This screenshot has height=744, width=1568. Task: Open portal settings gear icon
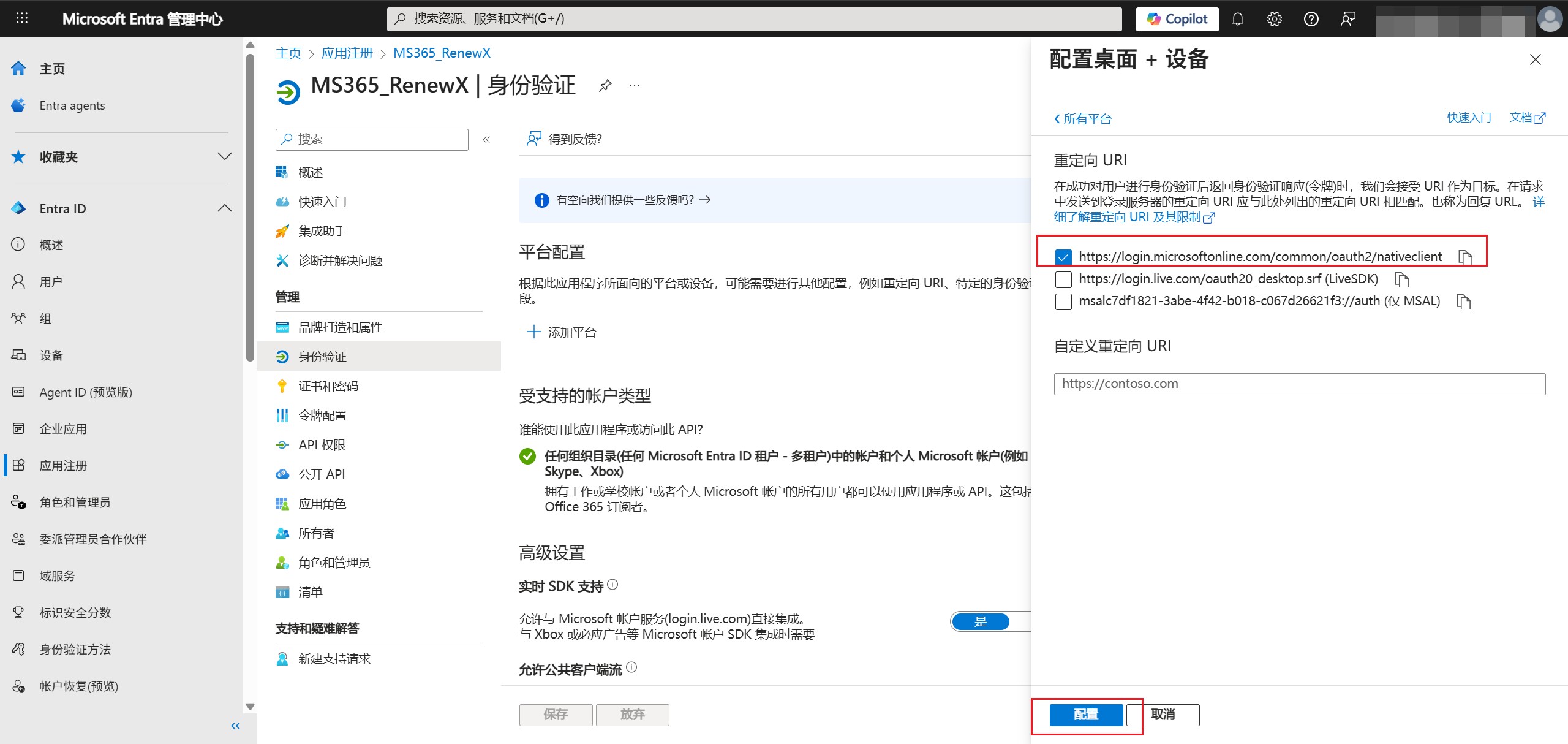[1275, 19]
